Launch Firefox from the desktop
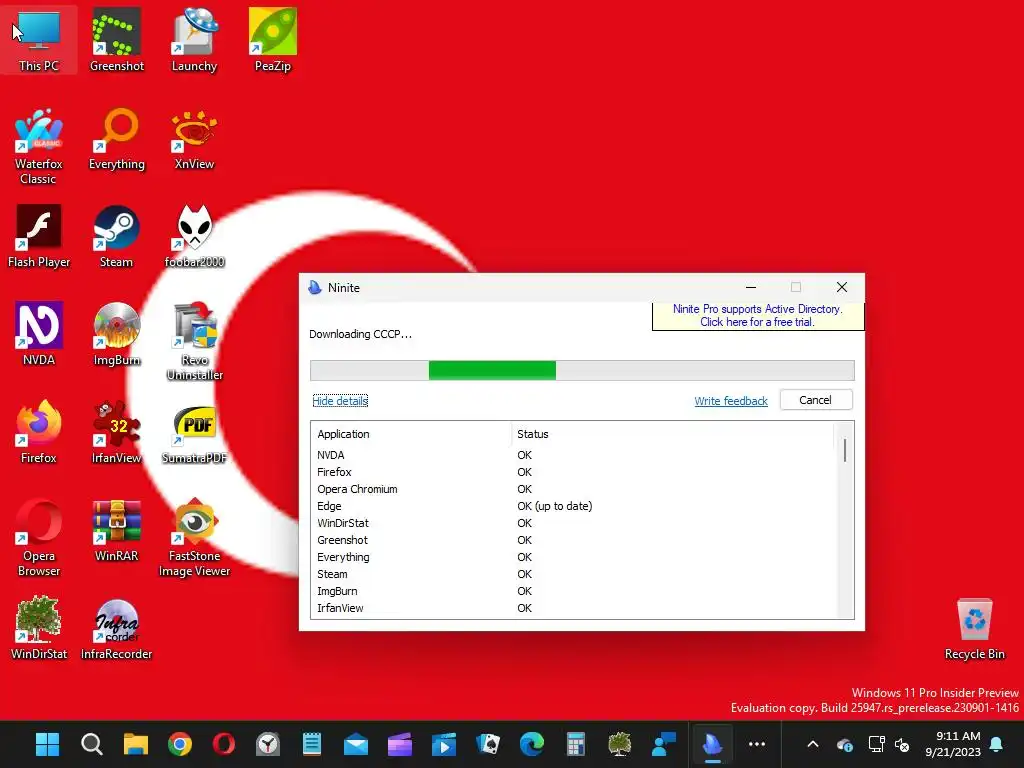This screenshot has width=1024, height=768. click(x=39, y=432)
